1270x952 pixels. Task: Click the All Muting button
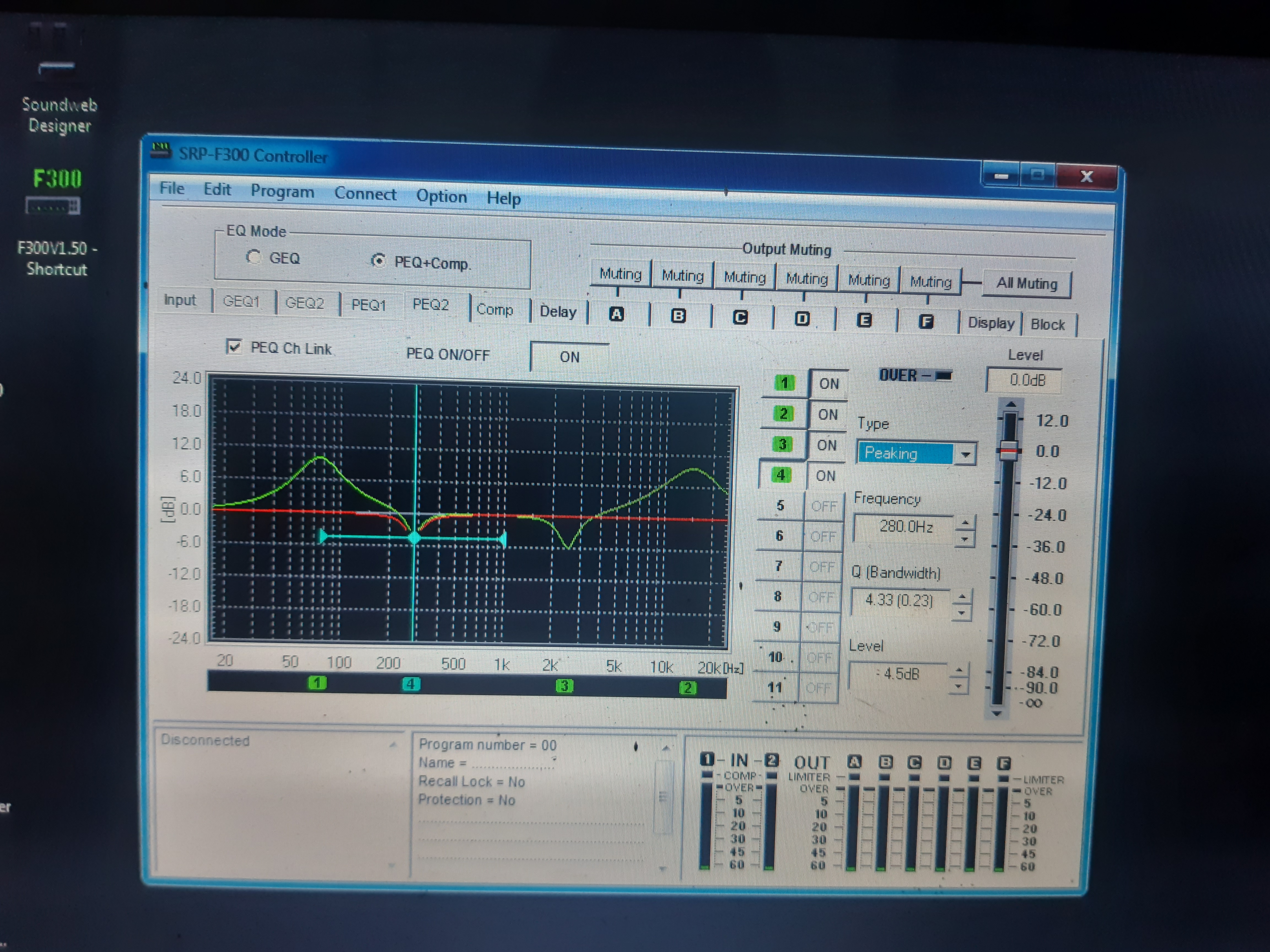(1027, 283)
